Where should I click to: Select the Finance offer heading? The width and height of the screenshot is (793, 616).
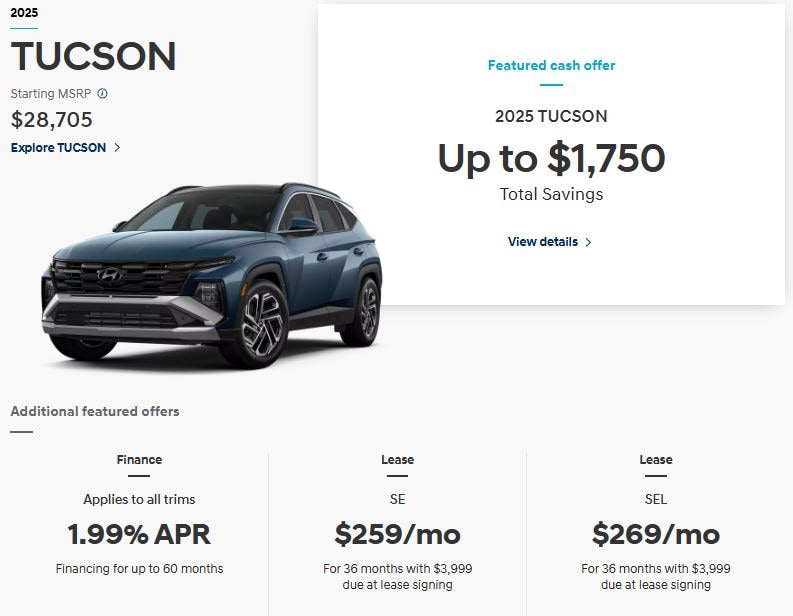tap(139, 460)
